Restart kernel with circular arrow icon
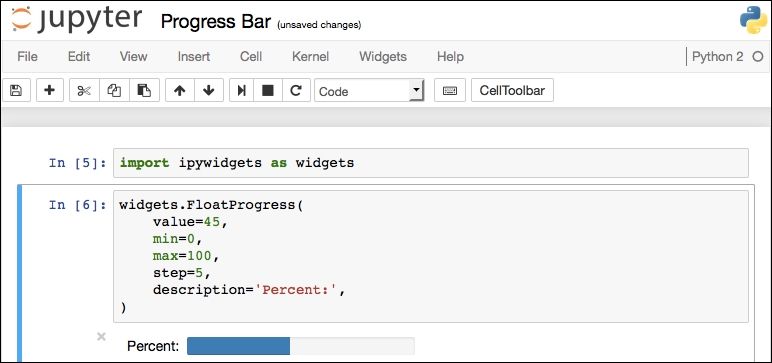This screenshot has height=363, width=772. [x=296, y=91]
